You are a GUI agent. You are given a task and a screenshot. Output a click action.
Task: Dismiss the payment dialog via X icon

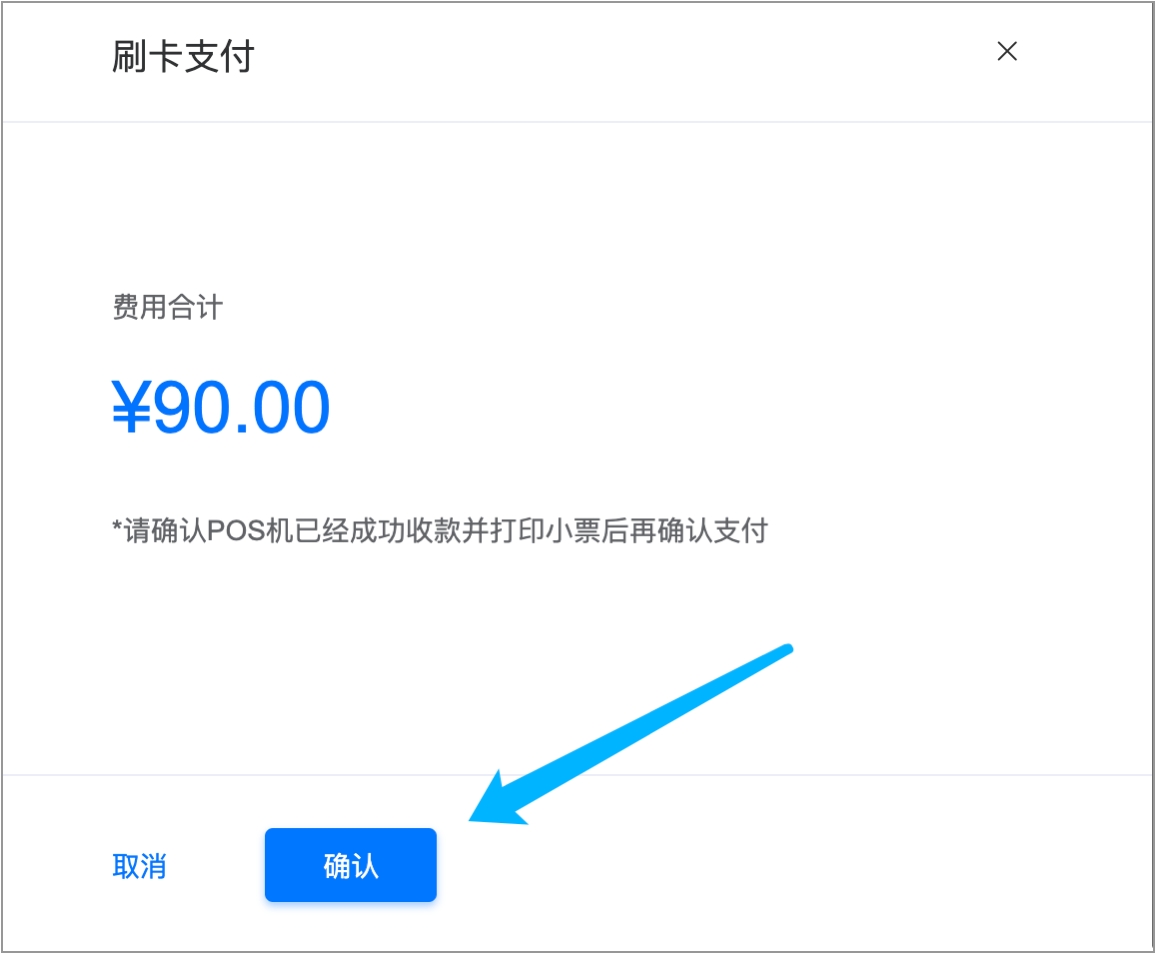point(1006,51)
